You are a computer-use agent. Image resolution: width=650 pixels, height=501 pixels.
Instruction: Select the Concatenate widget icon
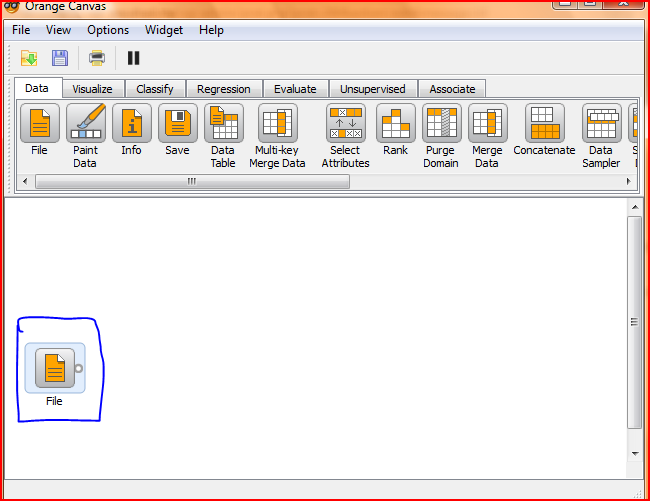tap(545, 123)
